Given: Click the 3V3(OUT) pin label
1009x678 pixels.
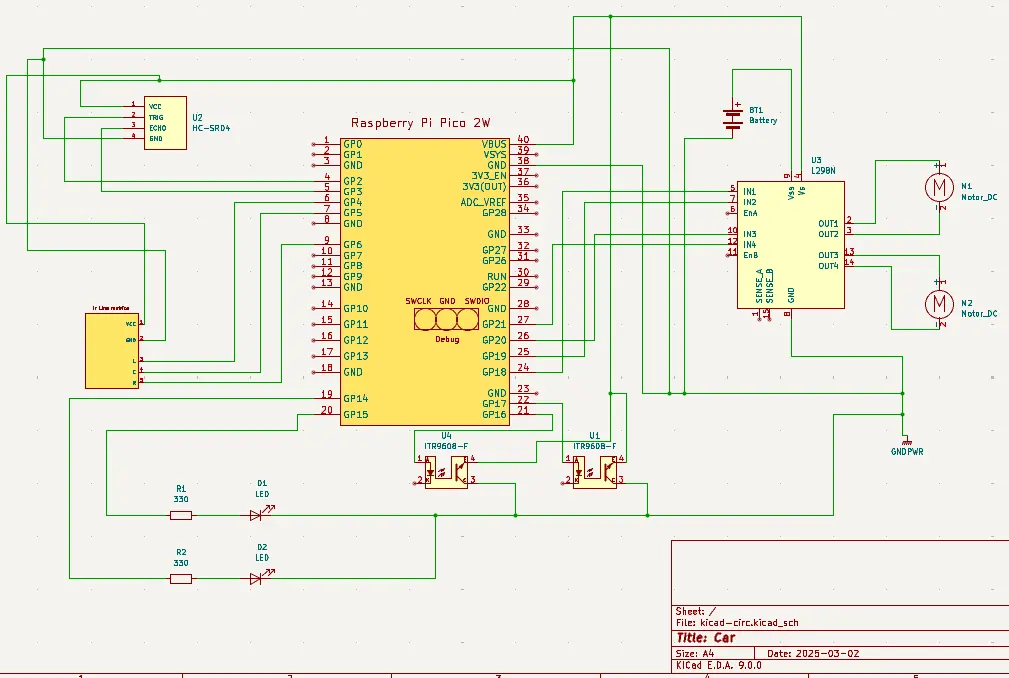Looking at the screenshot, I should pyautogui.click(x=485, y=187).
